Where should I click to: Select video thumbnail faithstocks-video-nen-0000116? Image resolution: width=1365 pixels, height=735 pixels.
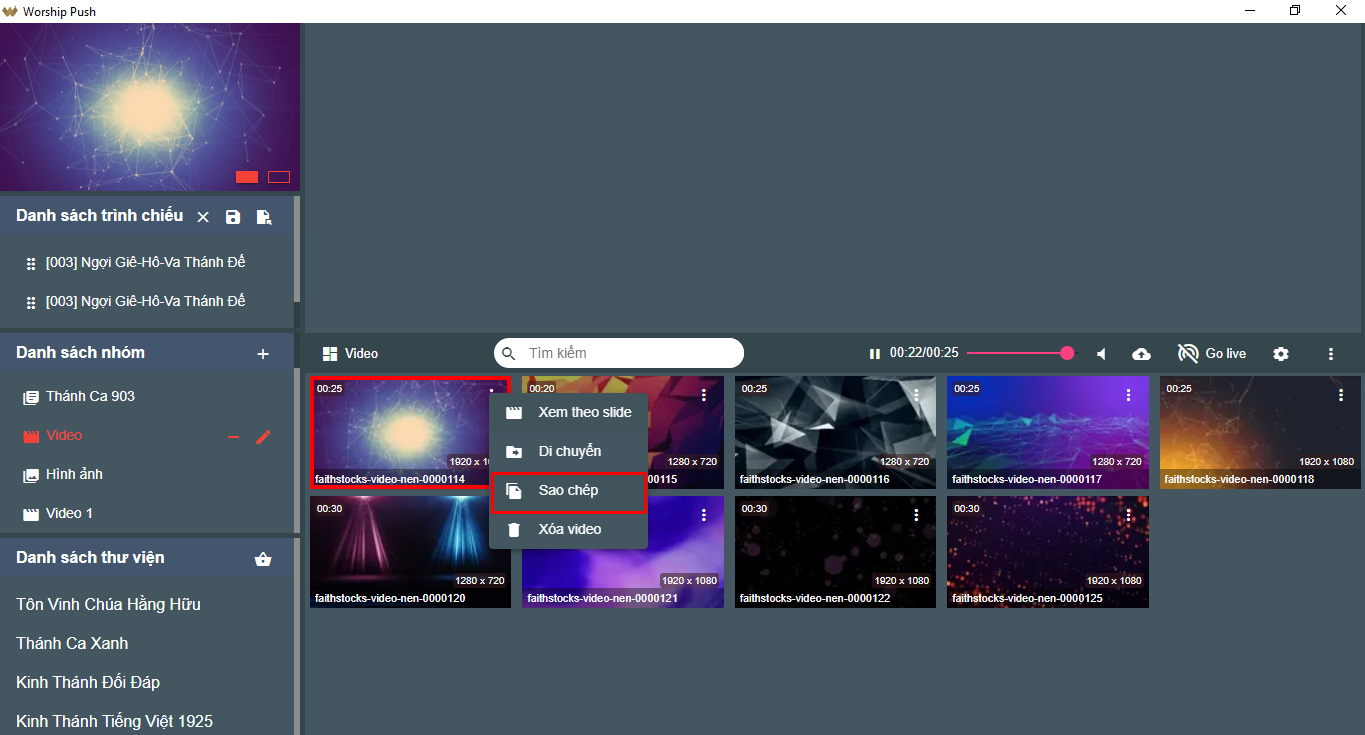click(835, 432)
